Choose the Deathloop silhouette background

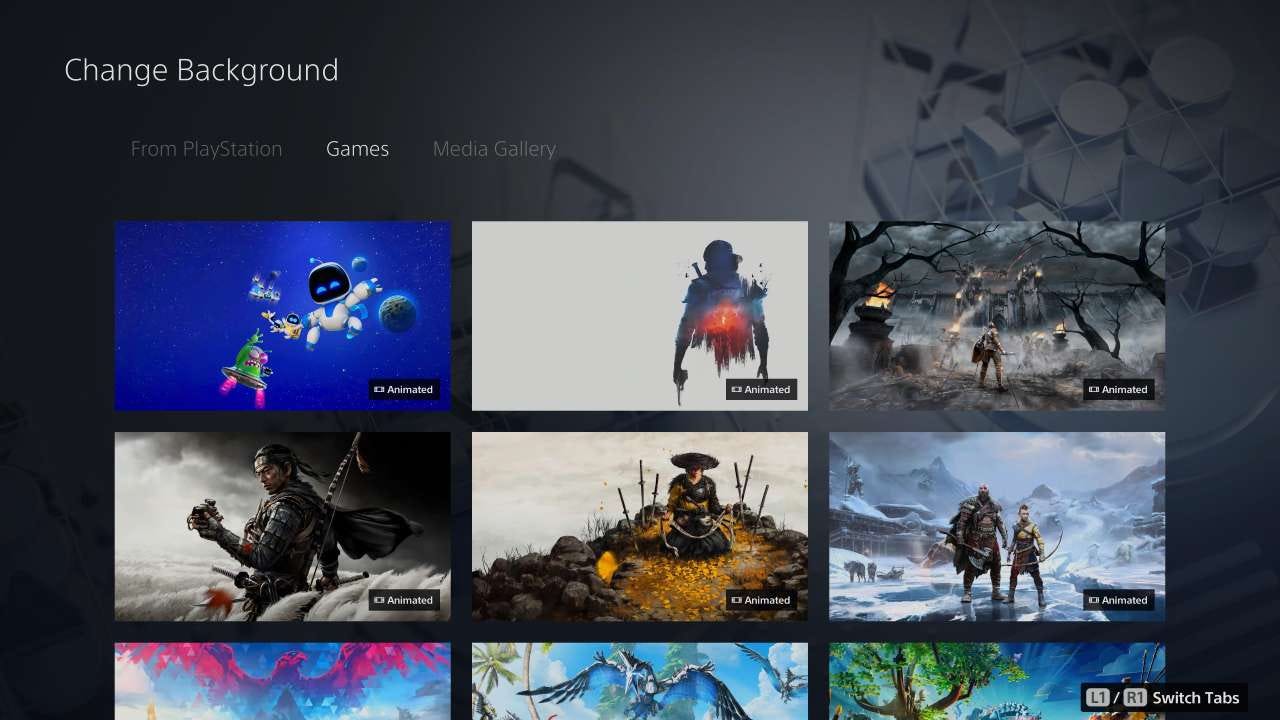point(639,315)
